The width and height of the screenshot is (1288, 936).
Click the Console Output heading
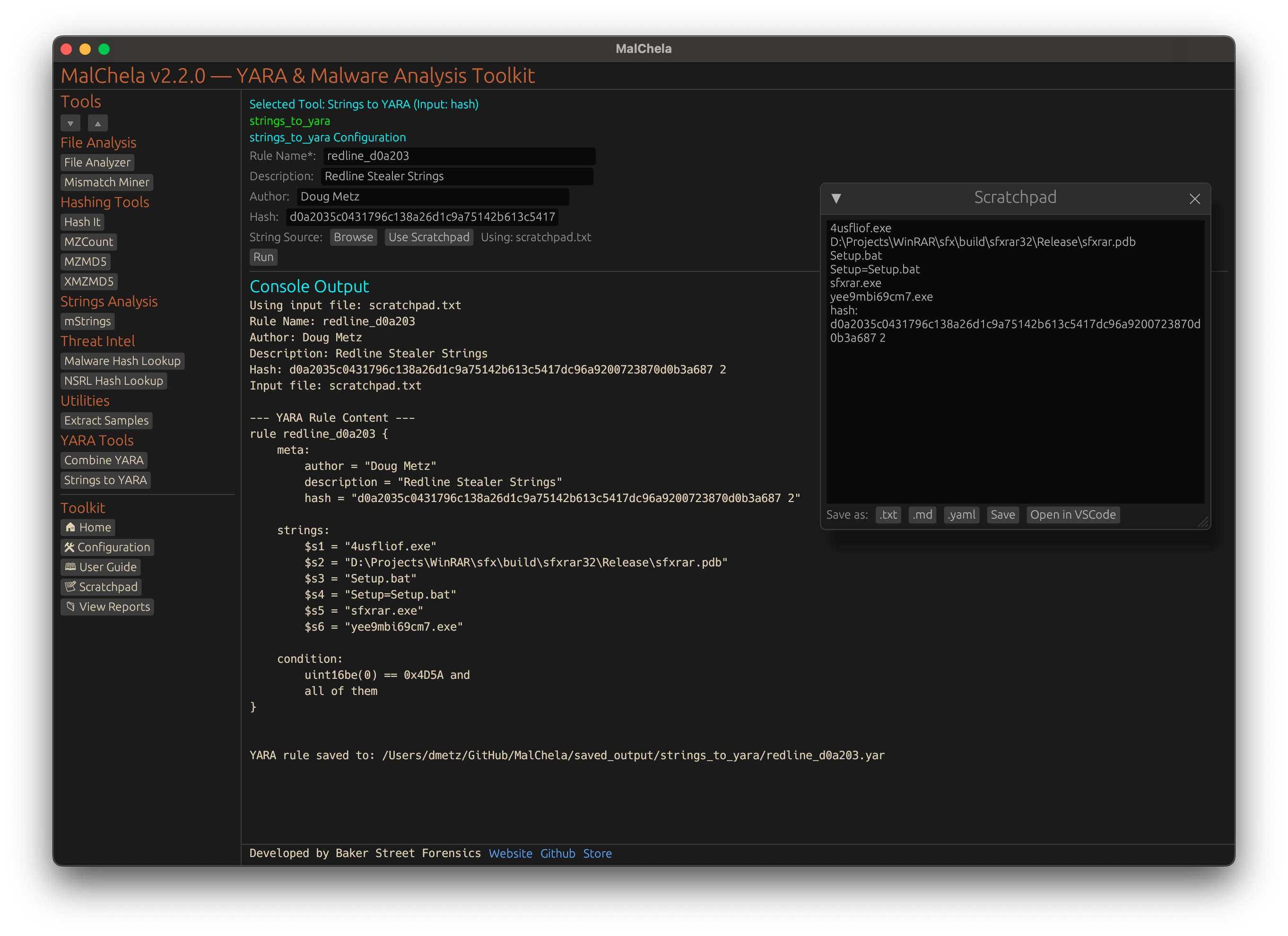(310, 286)
